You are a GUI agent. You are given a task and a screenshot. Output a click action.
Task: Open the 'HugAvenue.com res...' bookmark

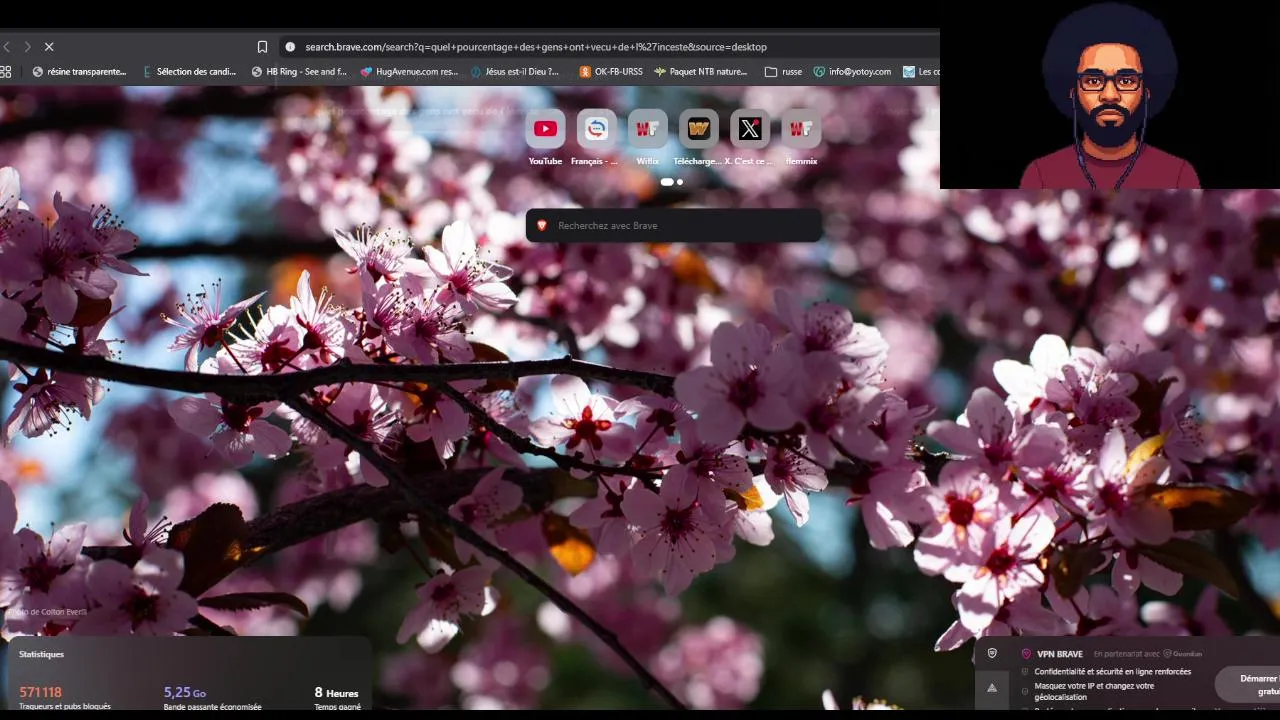[409, 72]
